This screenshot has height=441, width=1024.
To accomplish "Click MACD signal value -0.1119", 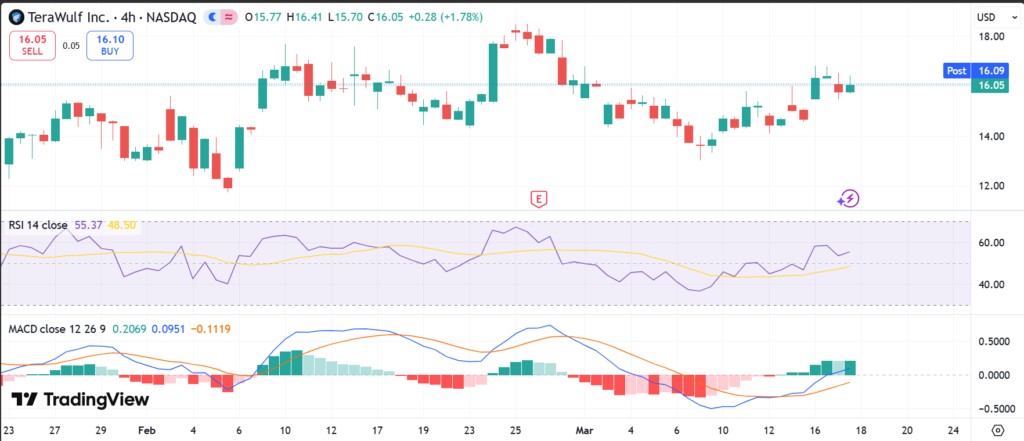I will (210, 329).
